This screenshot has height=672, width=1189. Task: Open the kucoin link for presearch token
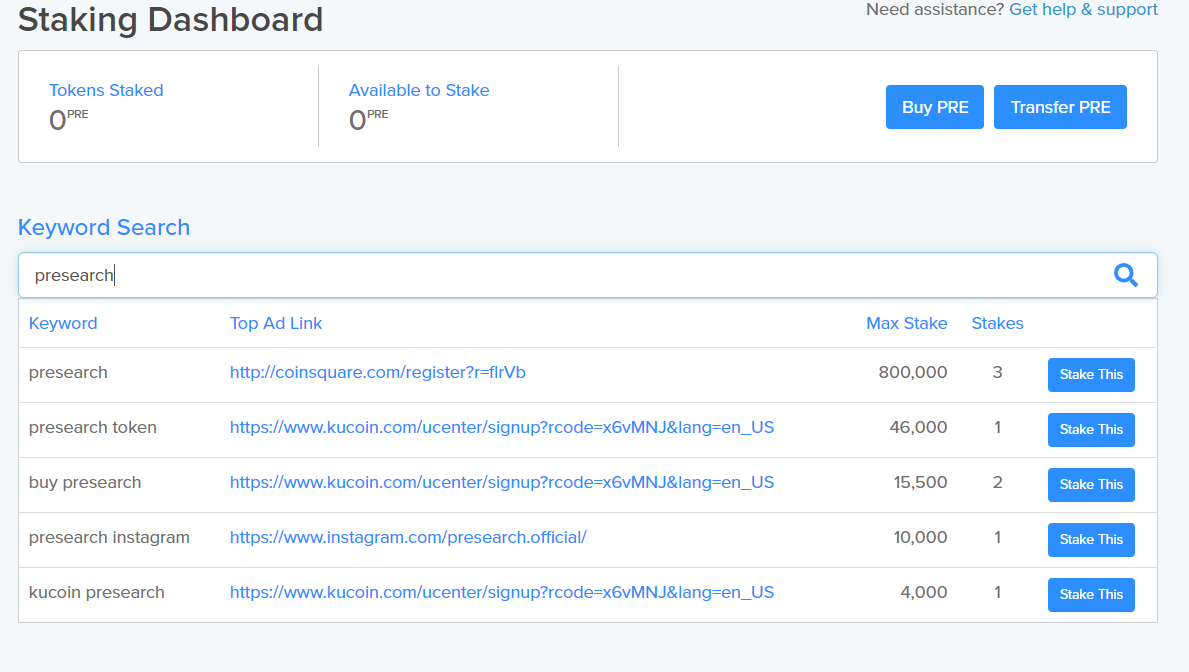click(502, 428)
